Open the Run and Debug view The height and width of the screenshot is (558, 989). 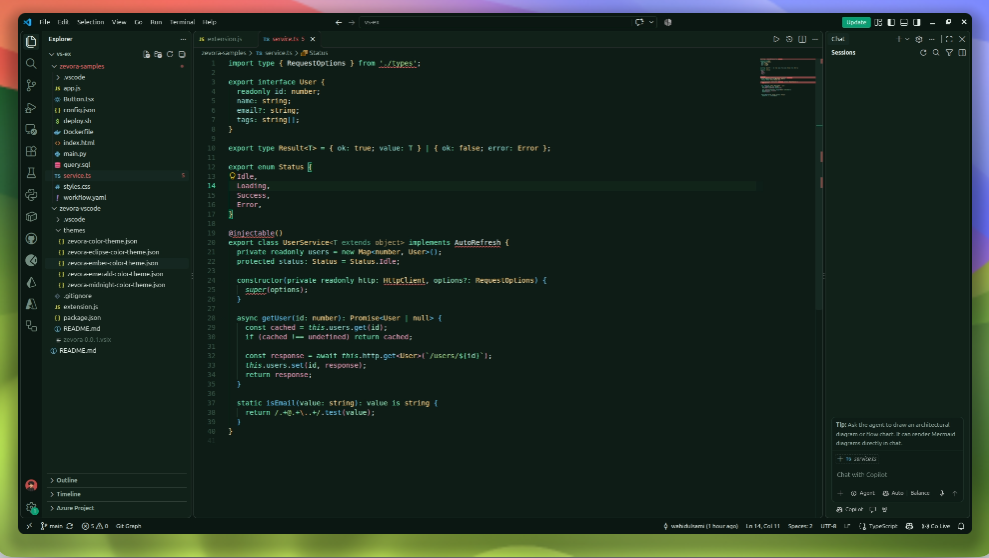[x=31, y=108]
